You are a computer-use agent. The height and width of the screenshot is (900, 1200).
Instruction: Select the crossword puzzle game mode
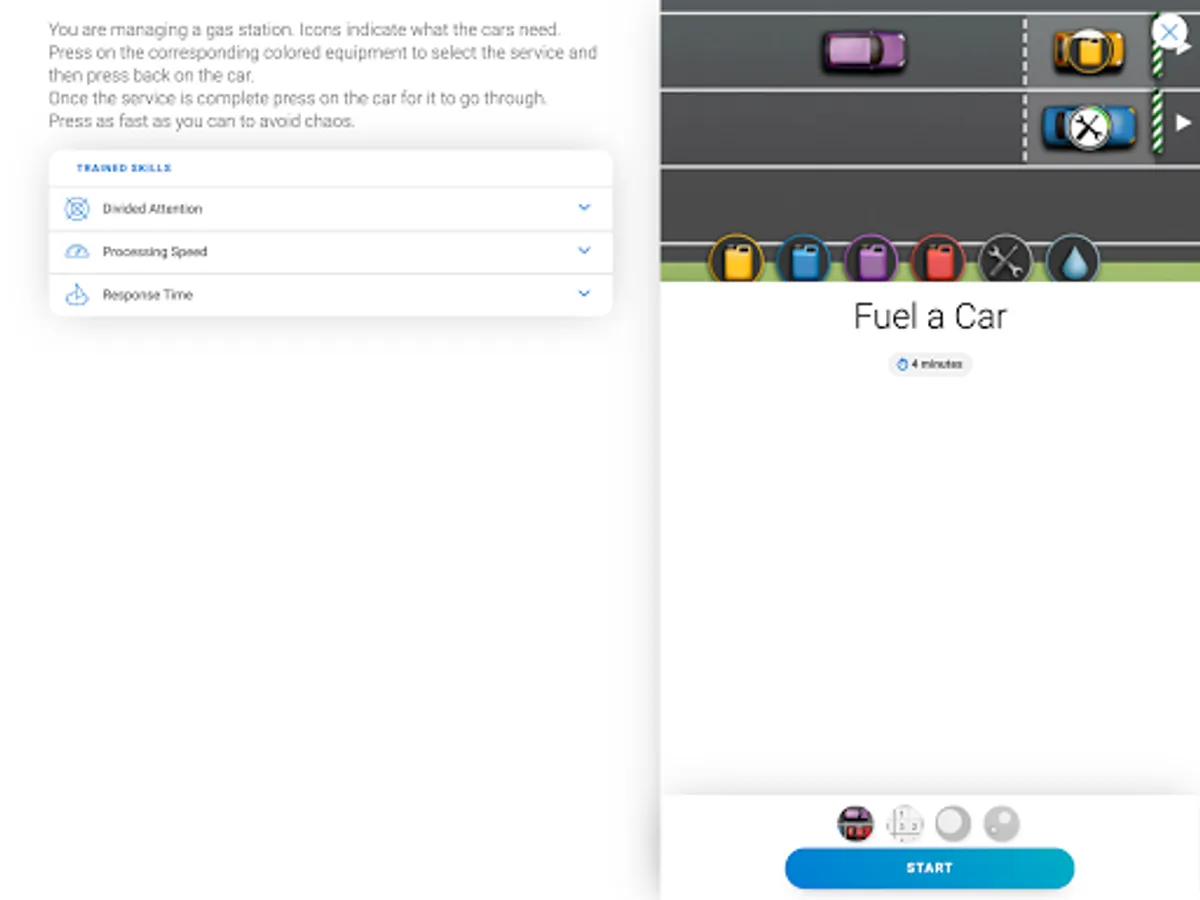[x=904, y=823]
